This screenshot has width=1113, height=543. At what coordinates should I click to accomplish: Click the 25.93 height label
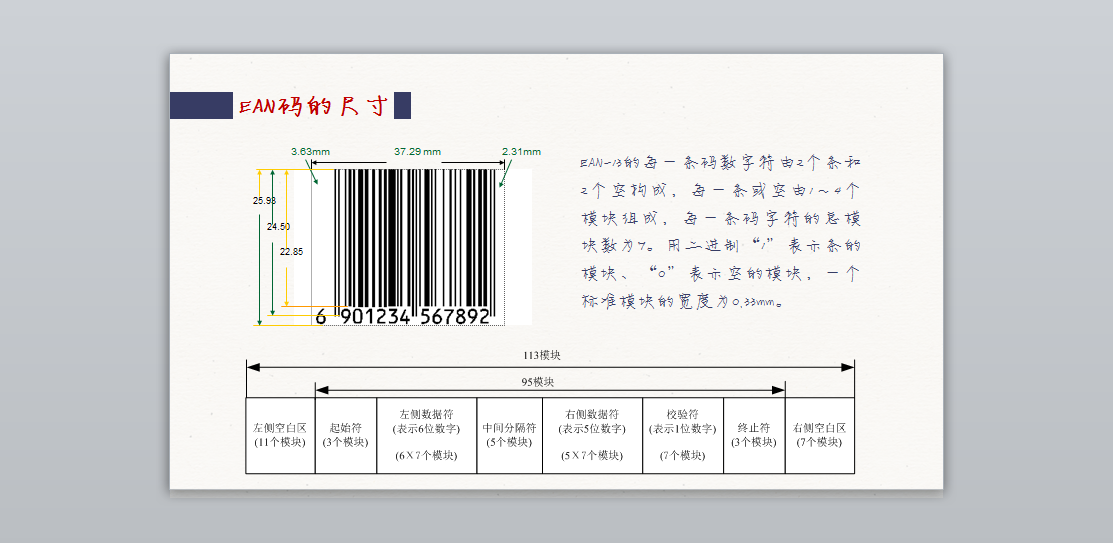[264, 200]
